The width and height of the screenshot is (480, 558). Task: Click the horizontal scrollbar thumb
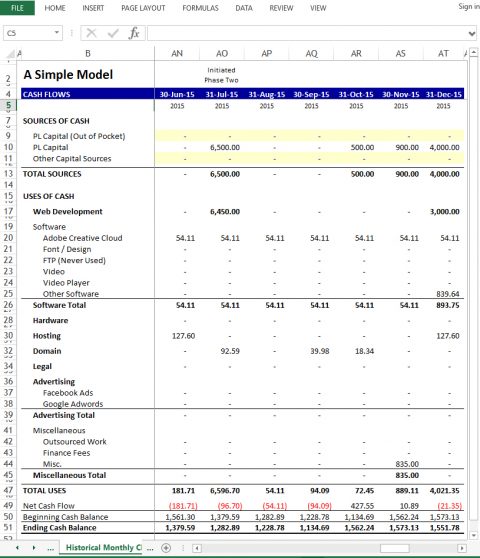[394, 548]
